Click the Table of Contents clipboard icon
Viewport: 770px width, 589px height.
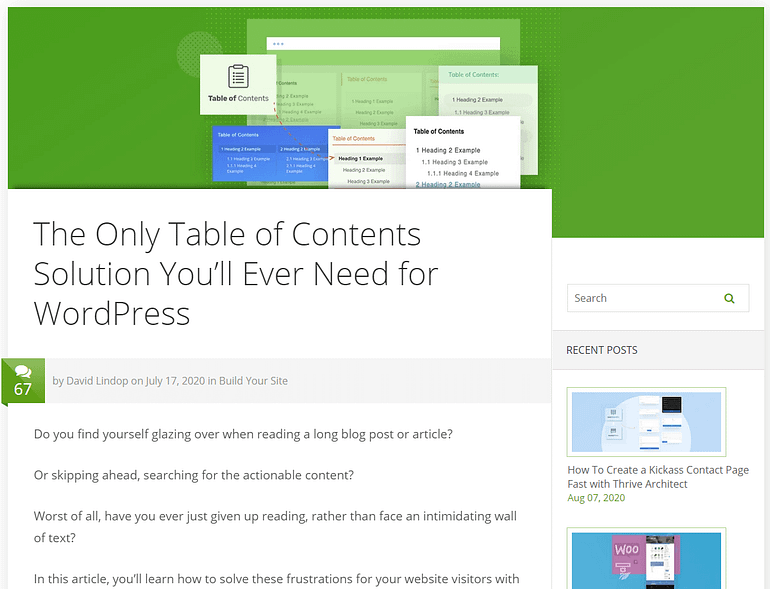(x=238, y=77)
